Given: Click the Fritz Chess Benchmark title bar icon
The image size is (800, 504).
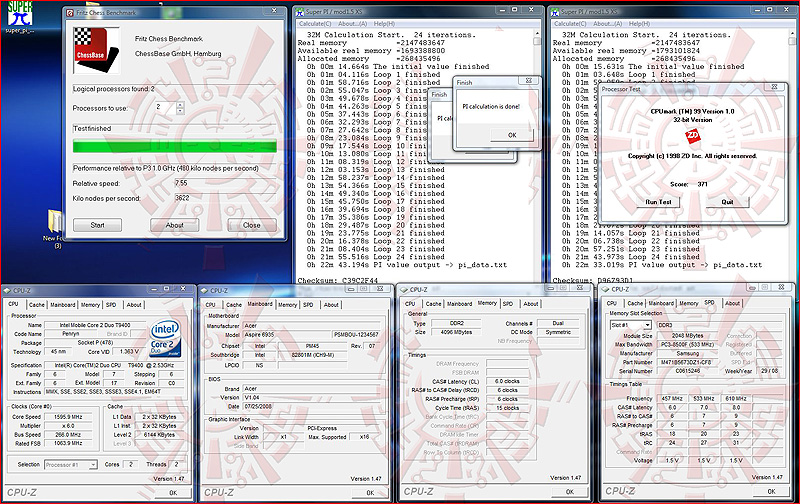Looking at the screenshot, I should coord(70,12).
